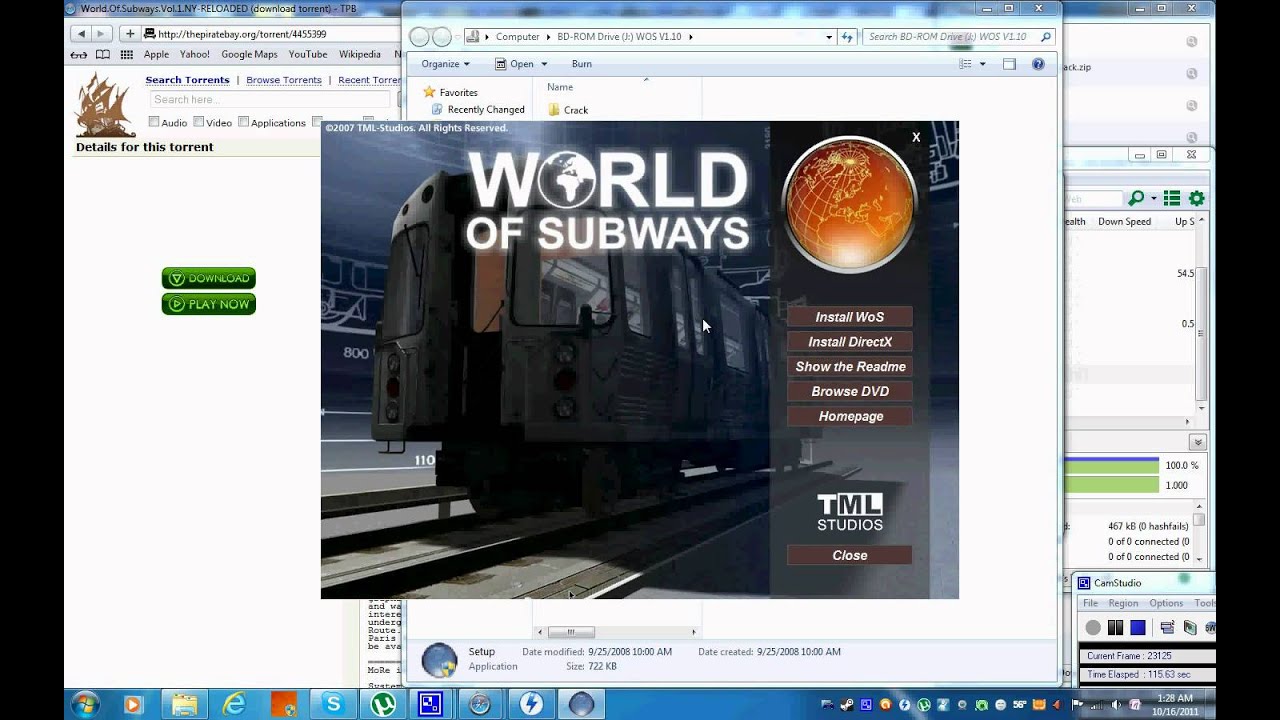This screenshot has height=720, width=1280.
Task: Click the browser URL address field
Action: [270, 34]
